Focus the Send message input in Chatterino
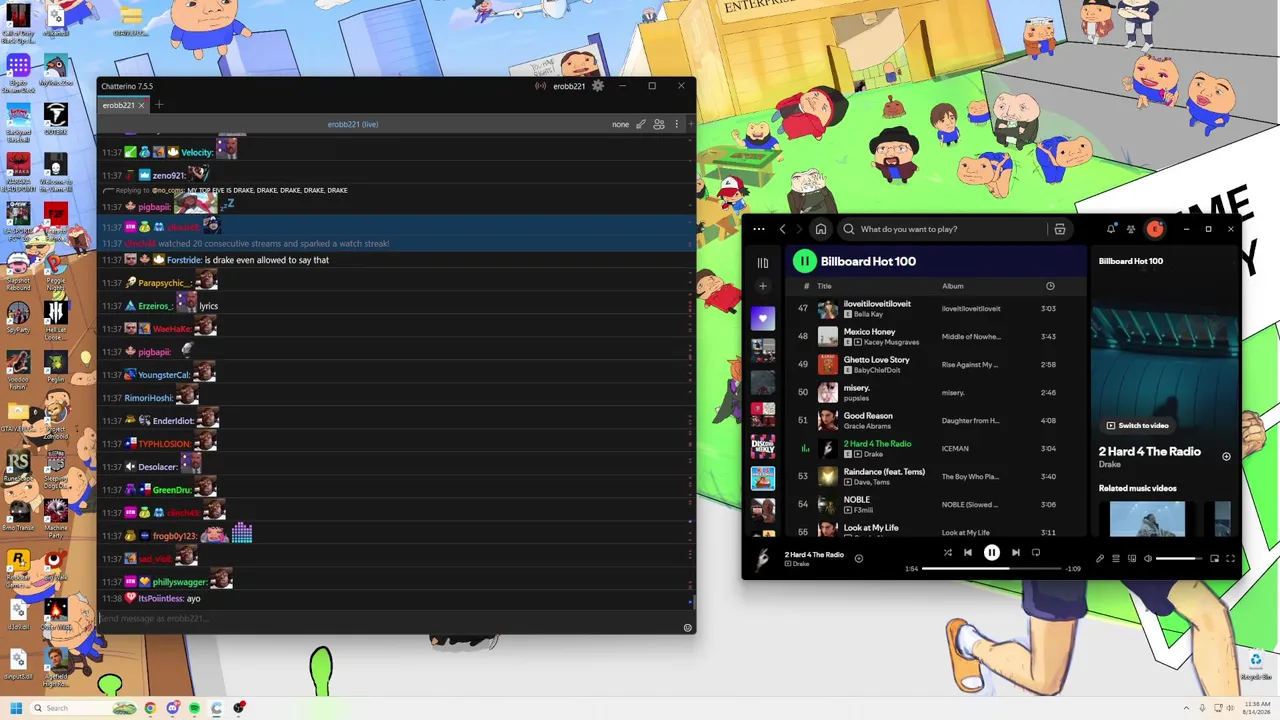 (390, 618)
